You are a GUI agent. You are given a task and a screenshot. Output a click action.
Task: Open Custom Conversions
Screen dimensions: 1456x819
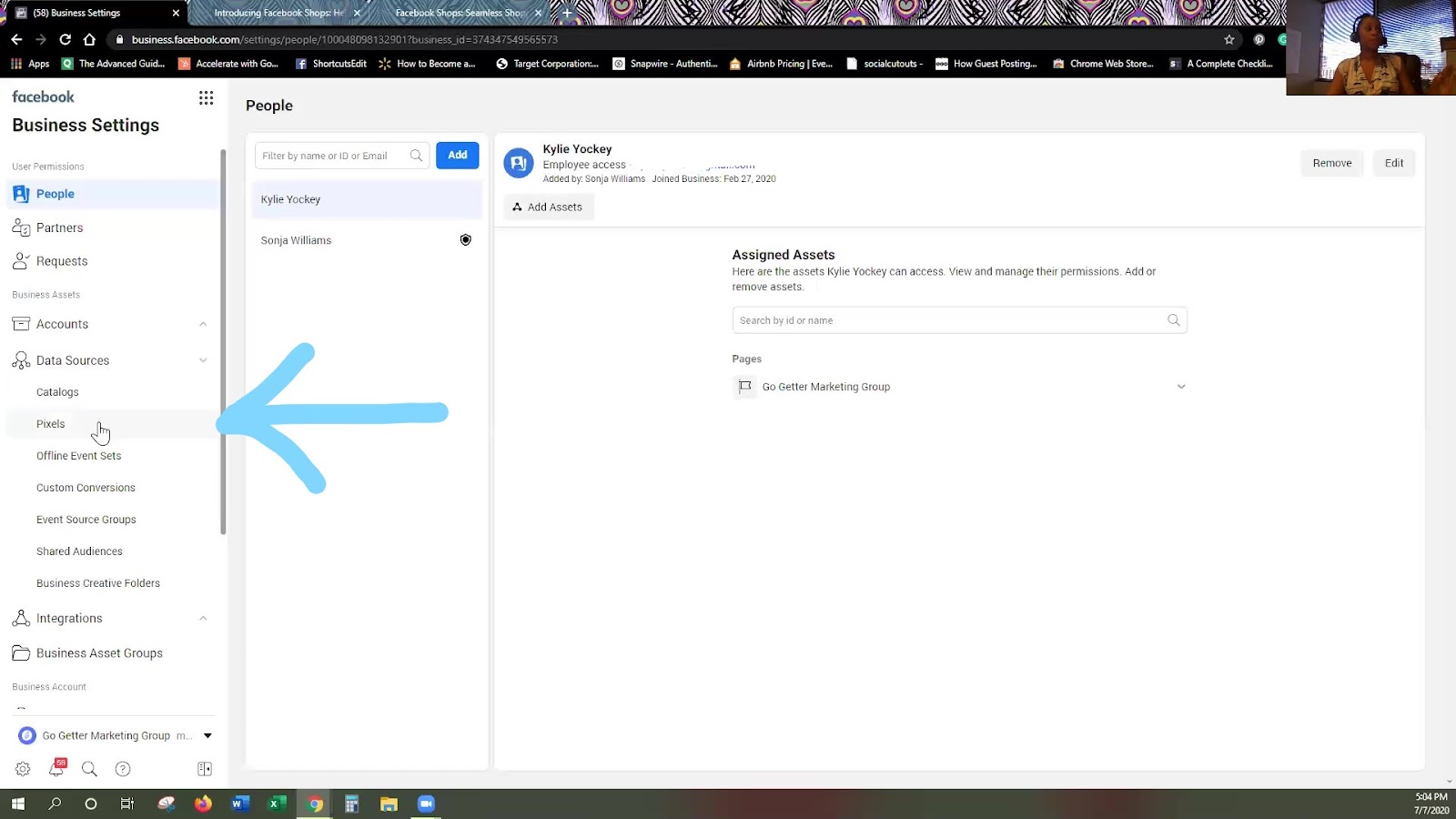(86, 488)
